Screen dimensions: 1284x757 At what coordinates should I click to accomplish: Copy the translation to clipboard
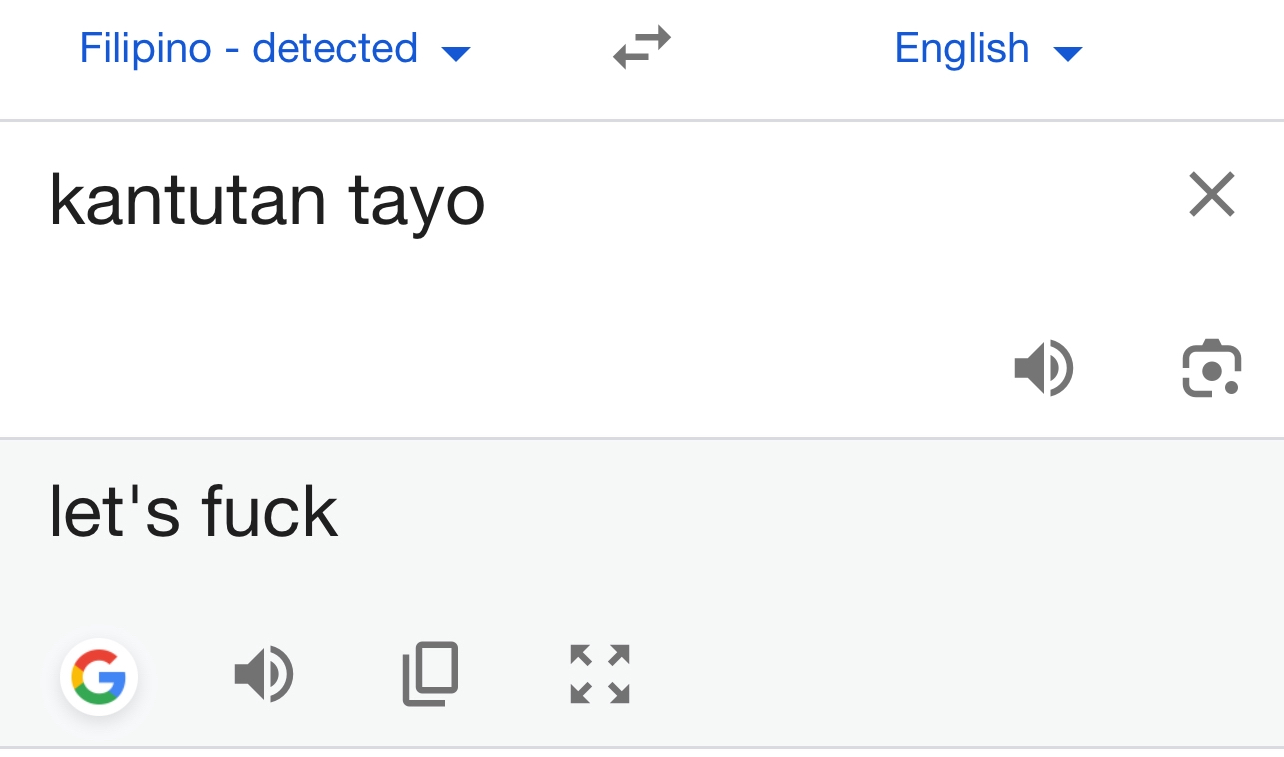click(431, 674)
